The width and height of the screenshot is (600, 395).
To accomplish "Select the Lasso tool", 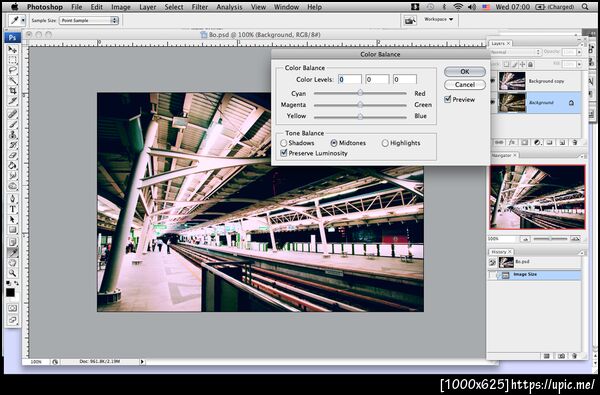I will (x=13, y=70).
